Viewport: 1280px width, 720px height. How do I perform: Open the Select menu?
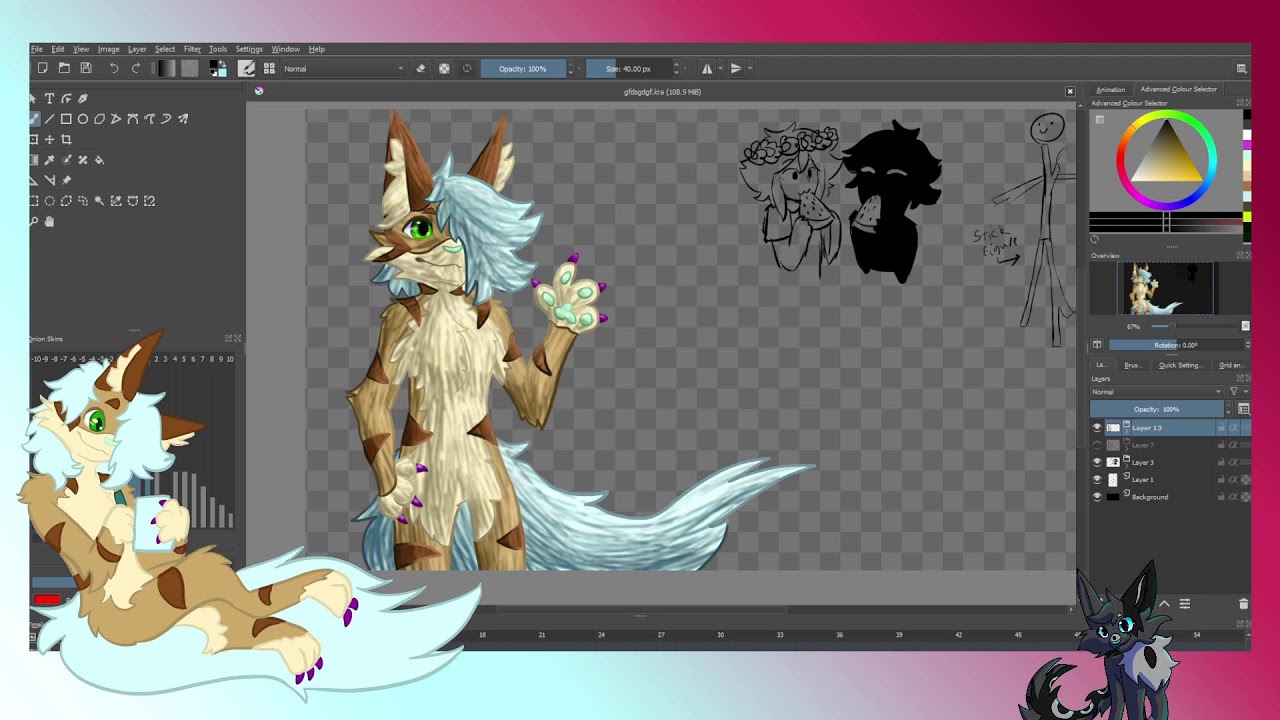(165, 49)
